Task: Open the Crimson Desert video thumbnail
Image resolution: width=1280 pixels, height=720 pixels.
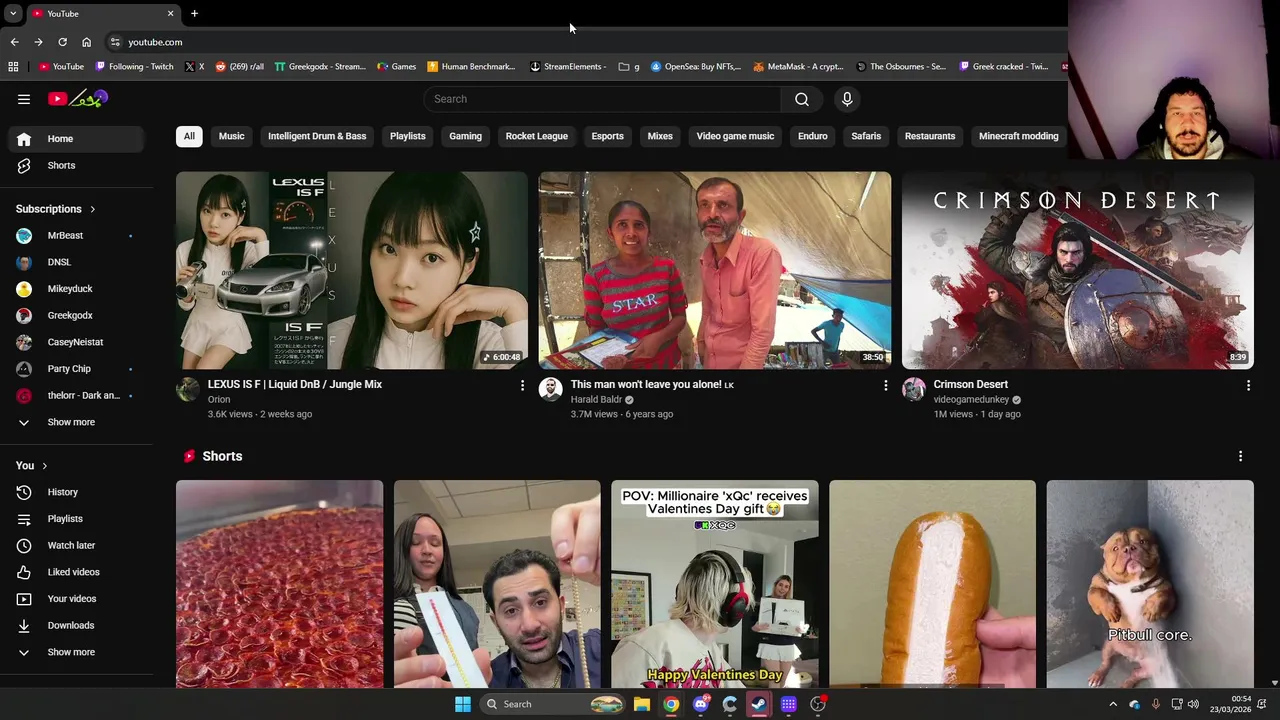Action: pos(1077,271)
